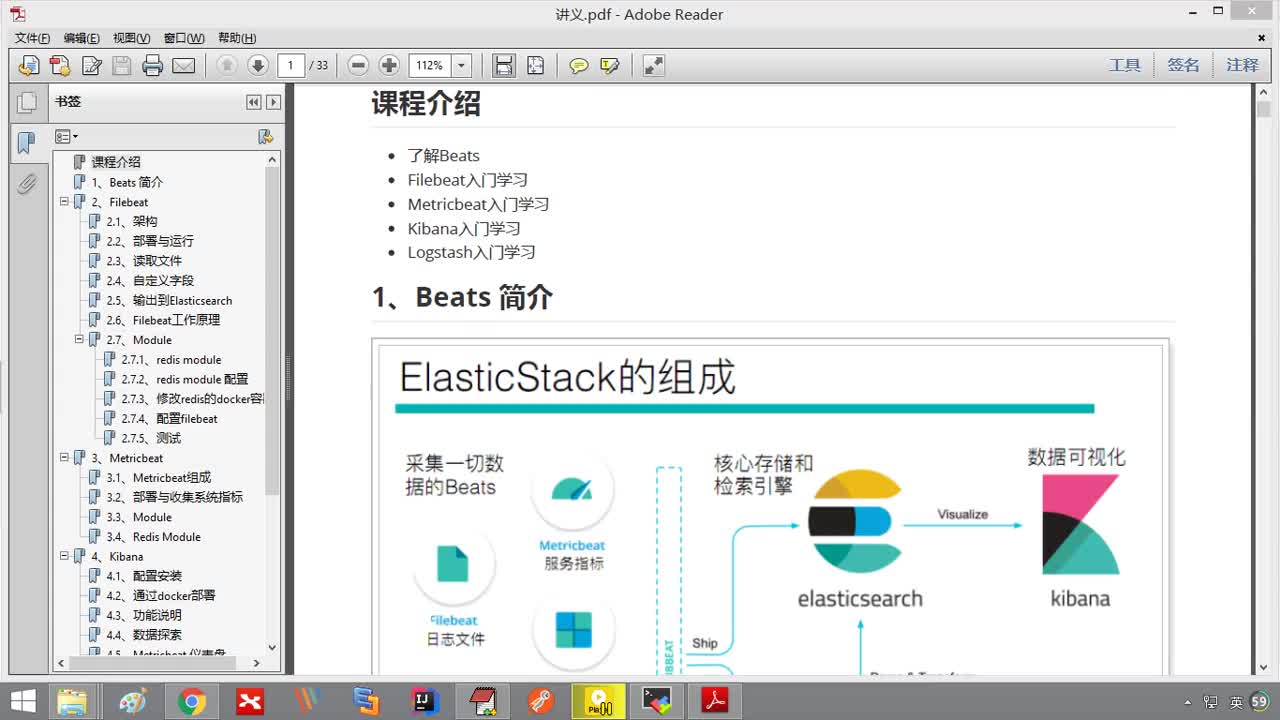Click the open file toolbar icon
This screenshot has height=720, width=1280.
[x=29, y=66]
